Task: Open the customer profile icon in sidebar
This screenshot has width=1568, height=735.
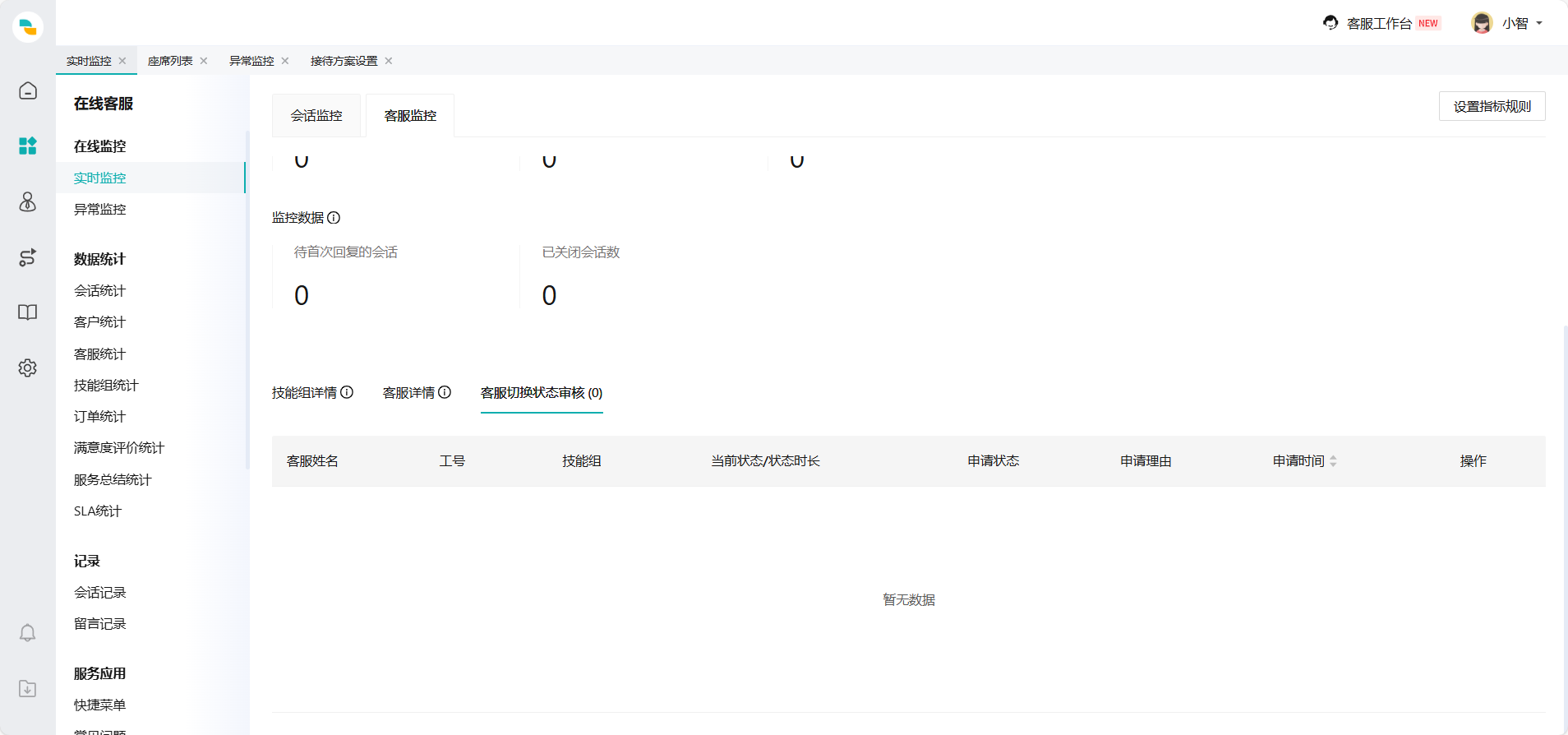Action: (28, 201)
